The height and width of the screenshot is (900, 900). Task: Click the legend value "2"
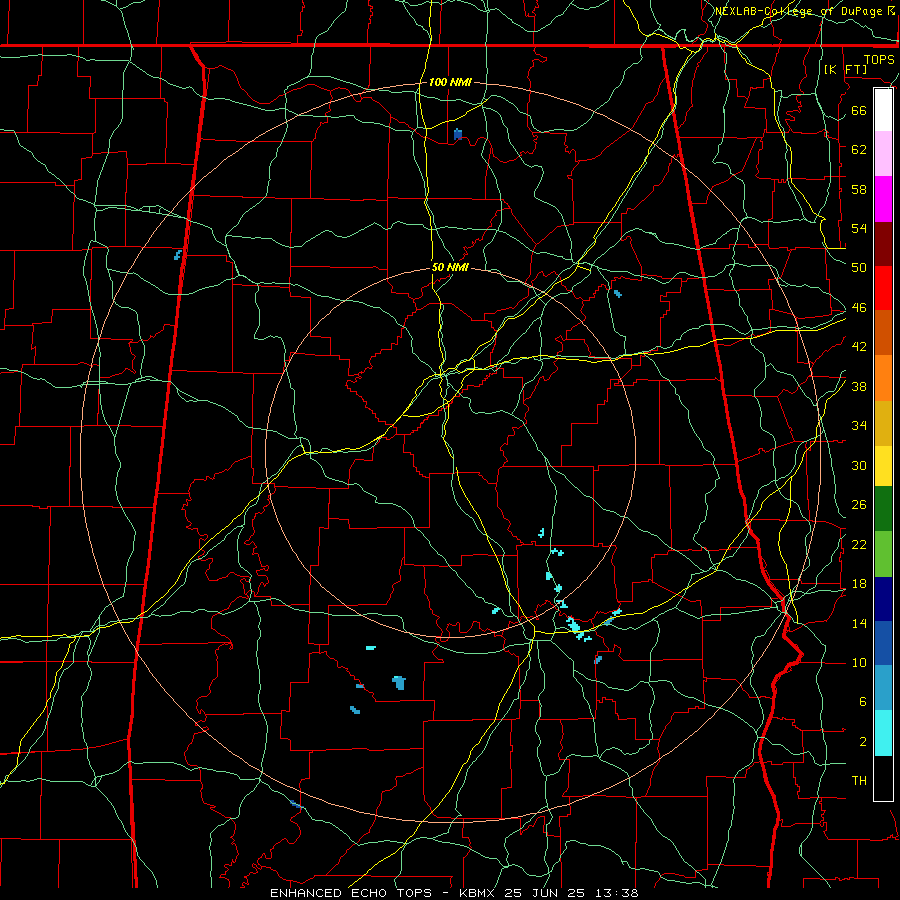[x=862, y=741]
